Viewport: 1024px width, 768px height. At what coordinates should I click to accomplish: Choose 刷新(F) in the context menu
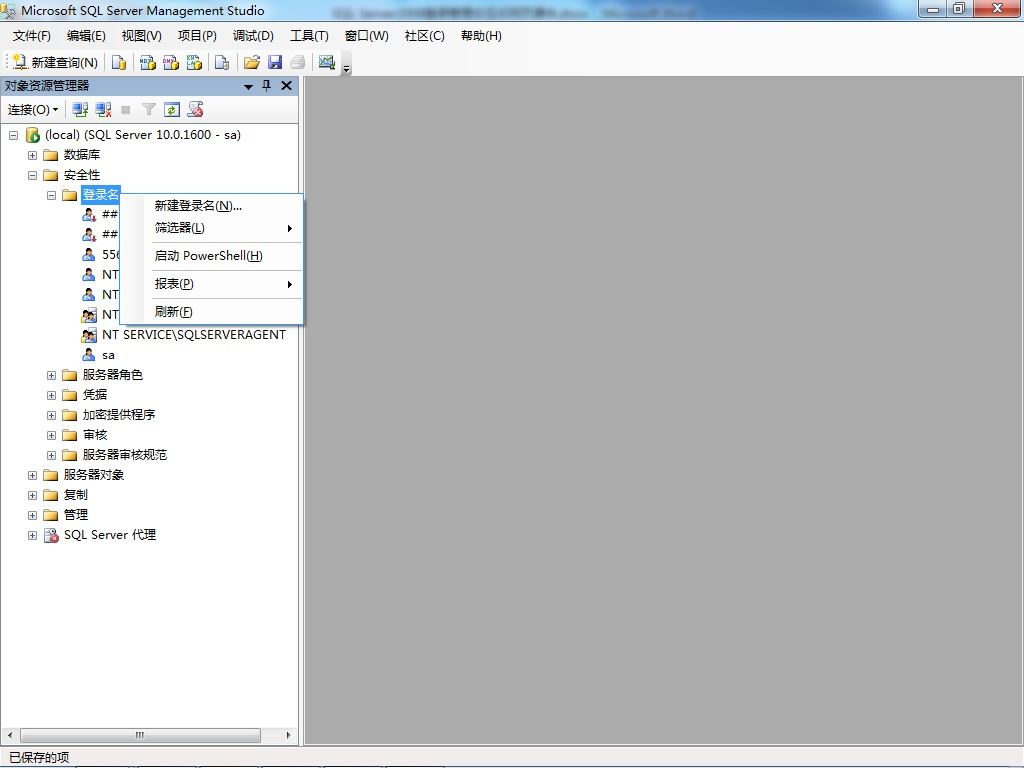tap(212, 312)
